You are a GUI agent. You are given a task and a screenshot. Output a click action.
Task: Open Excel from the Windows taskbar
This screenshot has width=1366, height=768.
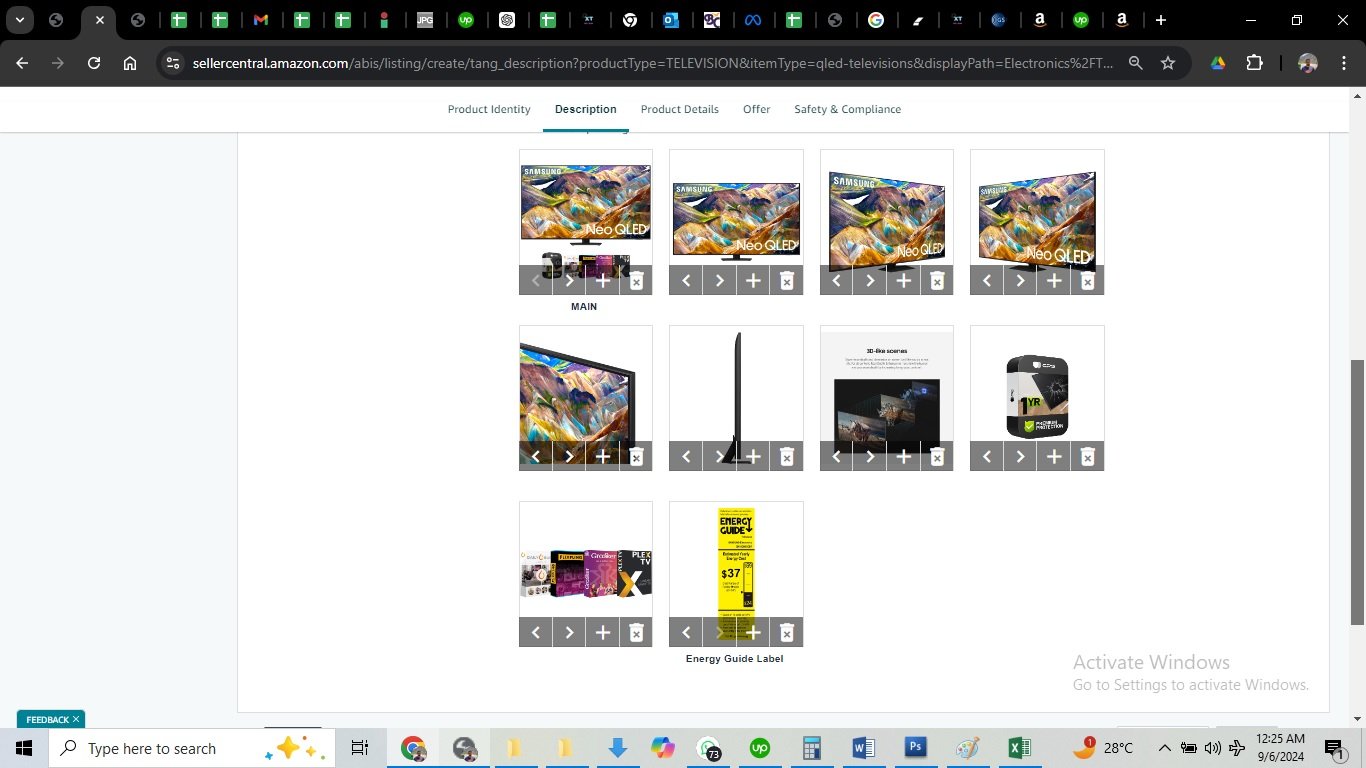pos(1019,748)
